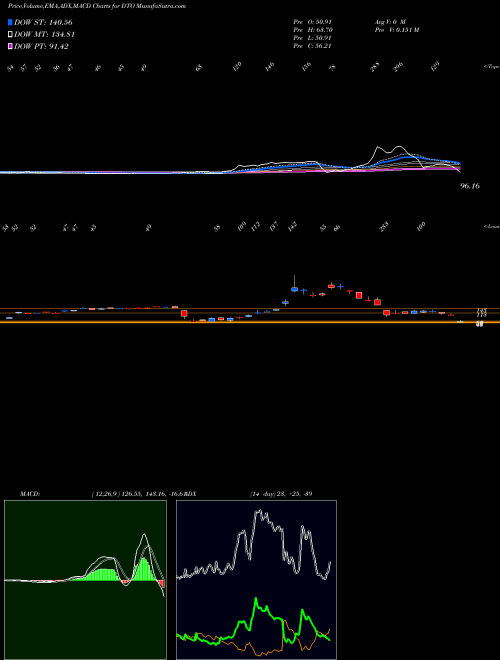The image size is (500, 660).
Task: Click the blue DOW ST legend swatch
Action: pyautogui.click(x=10, y=22)
